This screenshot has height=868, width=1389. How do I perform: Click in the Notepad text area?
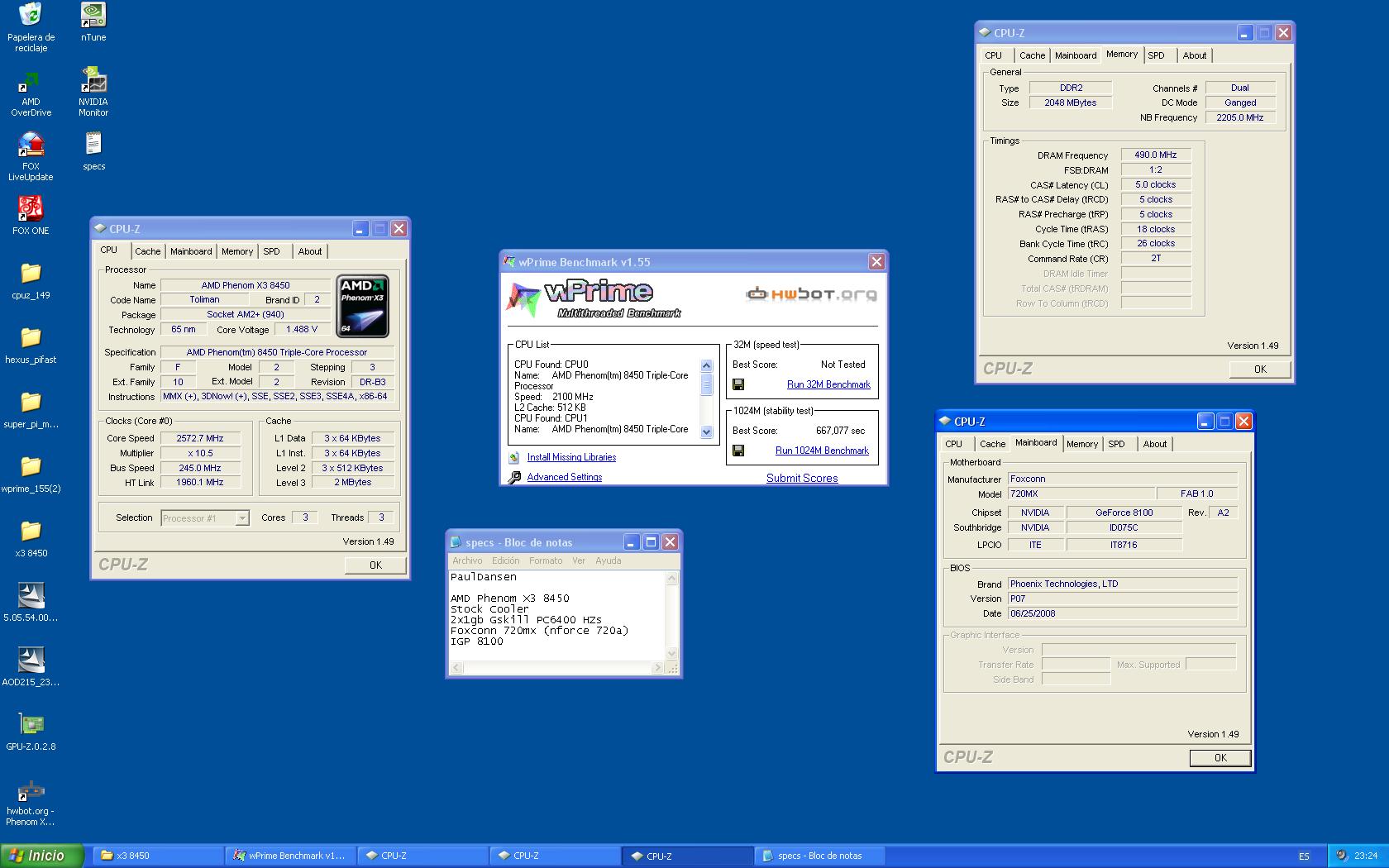point(556,615)
